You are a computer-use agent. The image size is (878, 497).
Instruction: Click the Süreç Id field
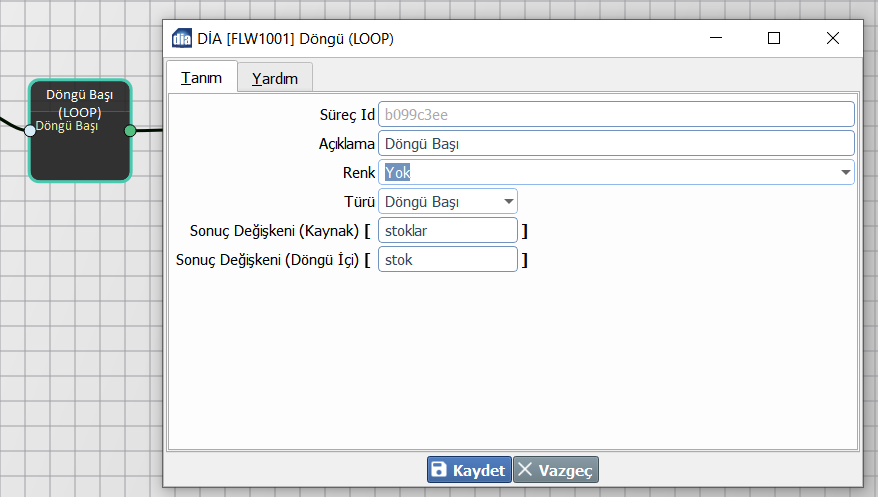(615, 115)
